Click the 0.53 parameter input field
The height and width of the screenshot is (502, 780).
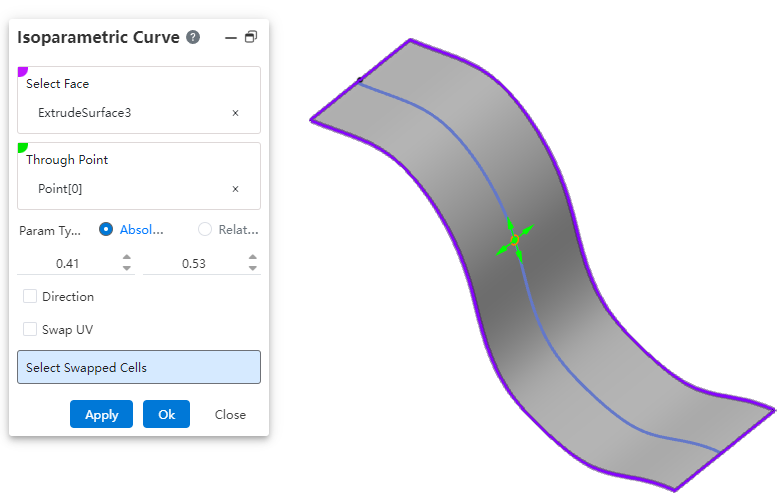coord(194,263)
